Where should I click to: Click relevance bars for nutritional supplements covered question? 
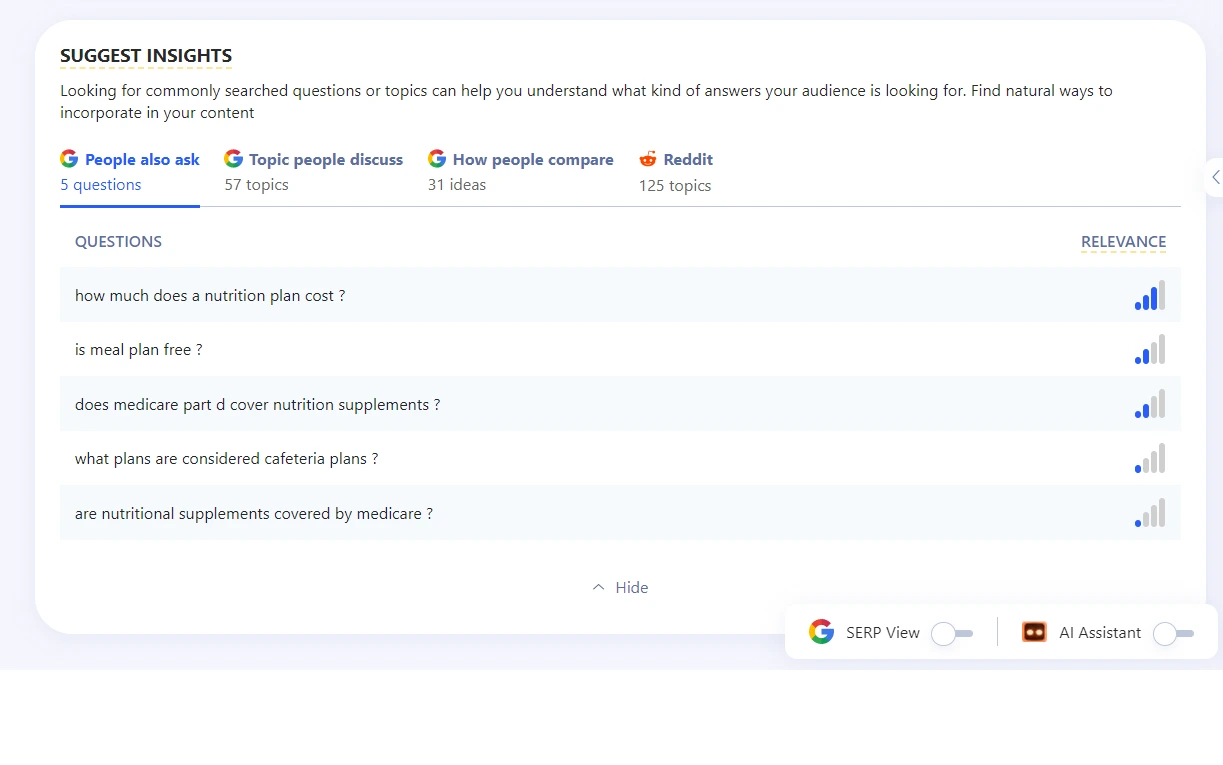point(1149,514)
